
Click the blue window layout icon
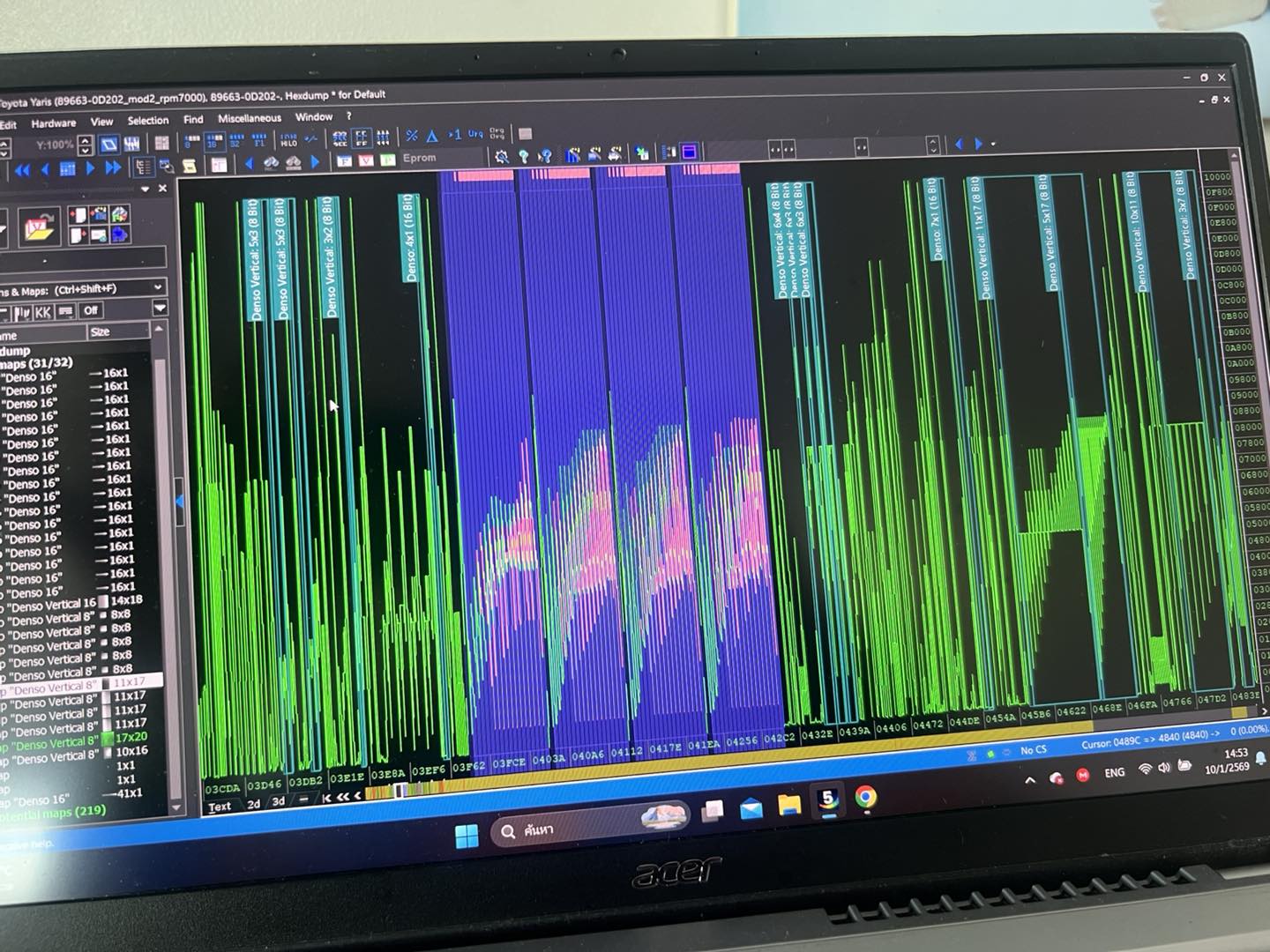[690, 152]
